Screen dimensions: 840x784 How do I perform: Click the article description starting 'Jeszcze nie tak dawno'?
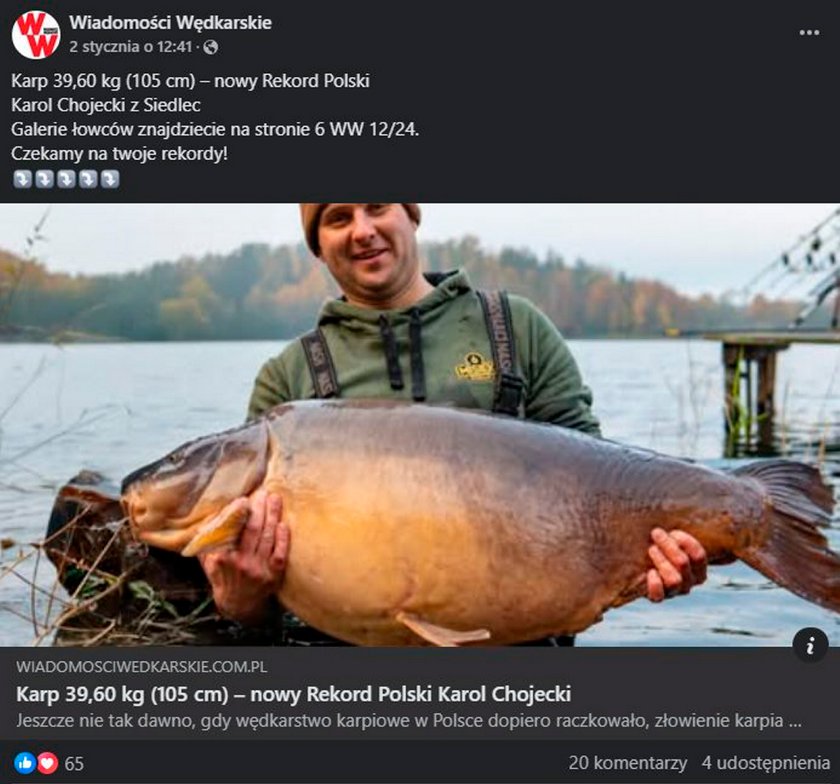coord(409,720)
